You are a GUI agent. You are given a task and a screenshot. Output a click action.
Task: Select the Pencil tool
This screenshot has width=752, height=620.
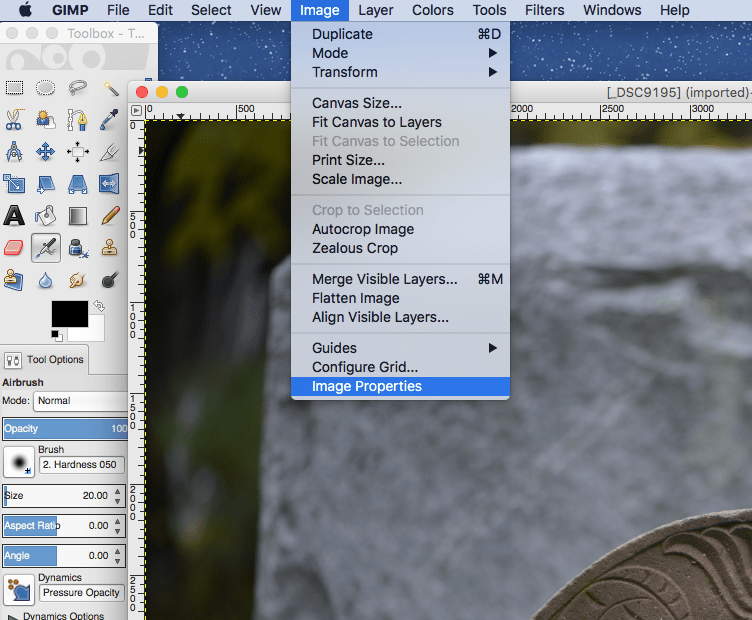coord(110,216)
